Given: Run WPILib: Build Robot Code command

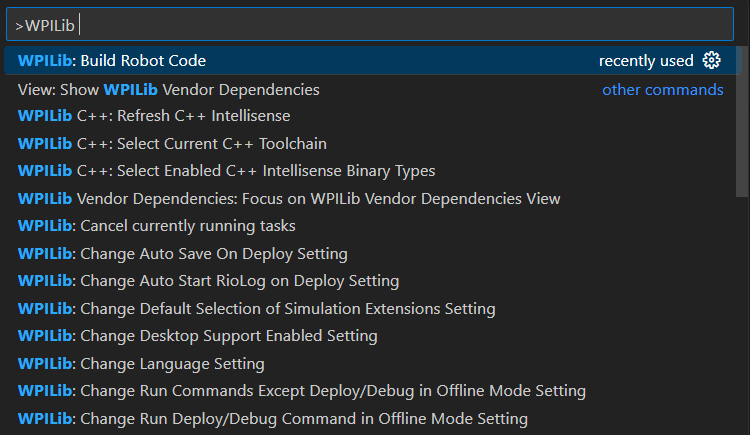Looking at the screenshot, I should 373,60.
